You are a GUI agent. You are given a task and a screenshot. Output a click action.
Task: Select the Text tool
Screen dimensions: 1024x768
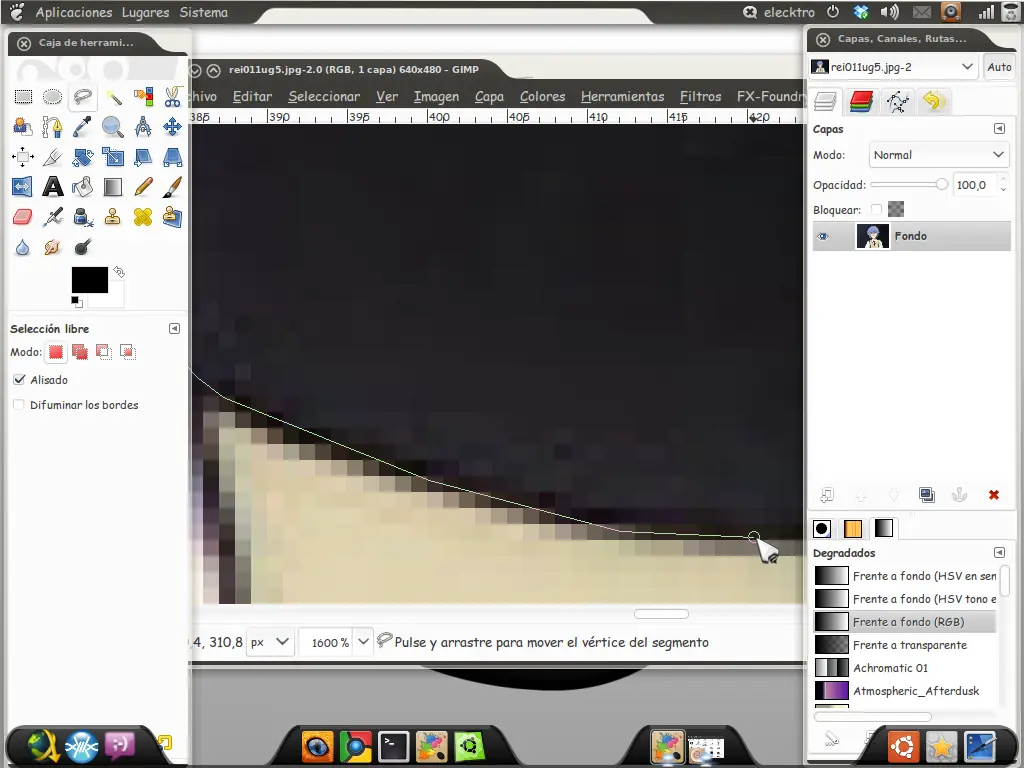pos(52,187)
